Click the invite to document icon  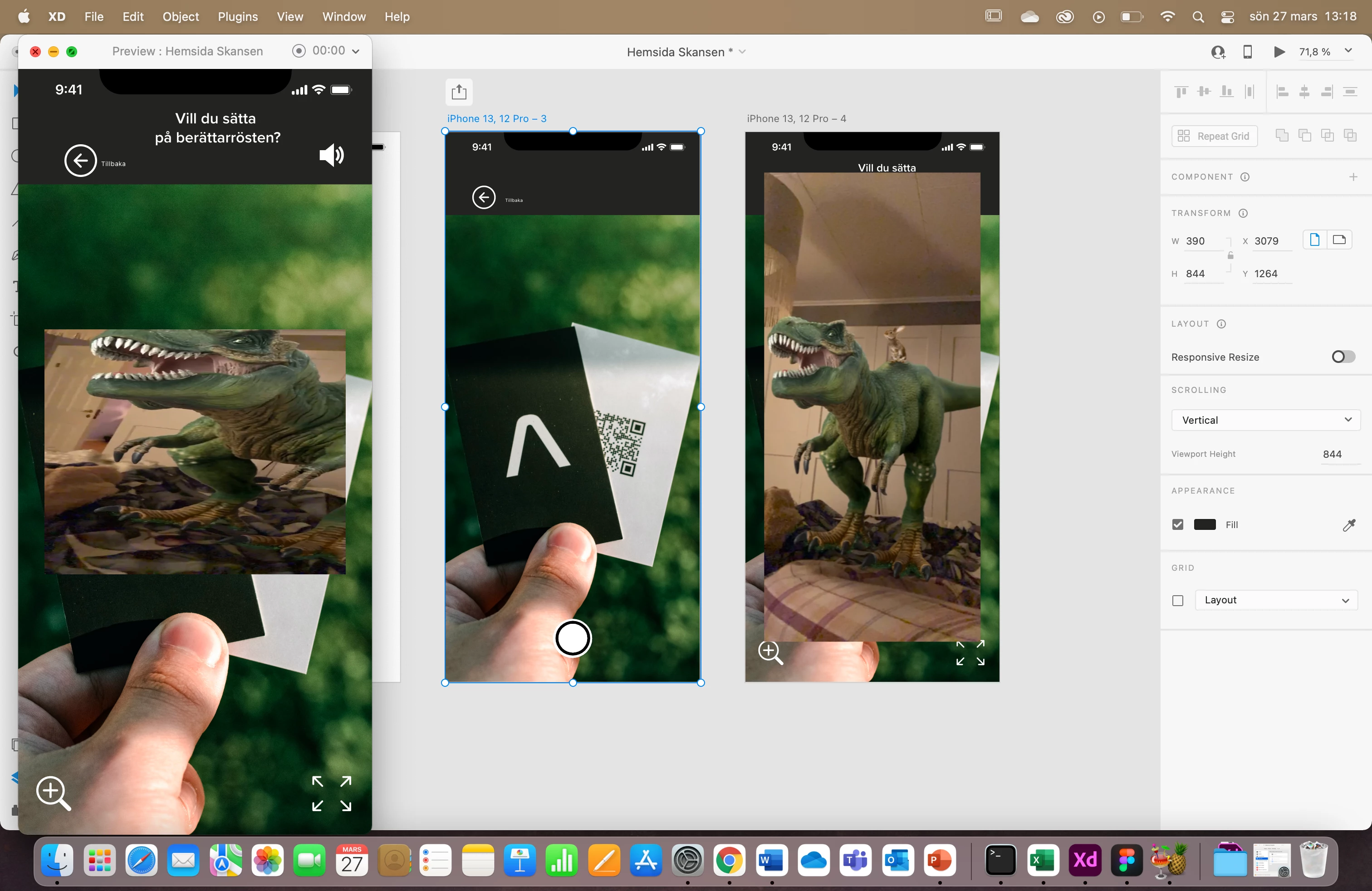pyautogui.click(x=1217, y=52)
